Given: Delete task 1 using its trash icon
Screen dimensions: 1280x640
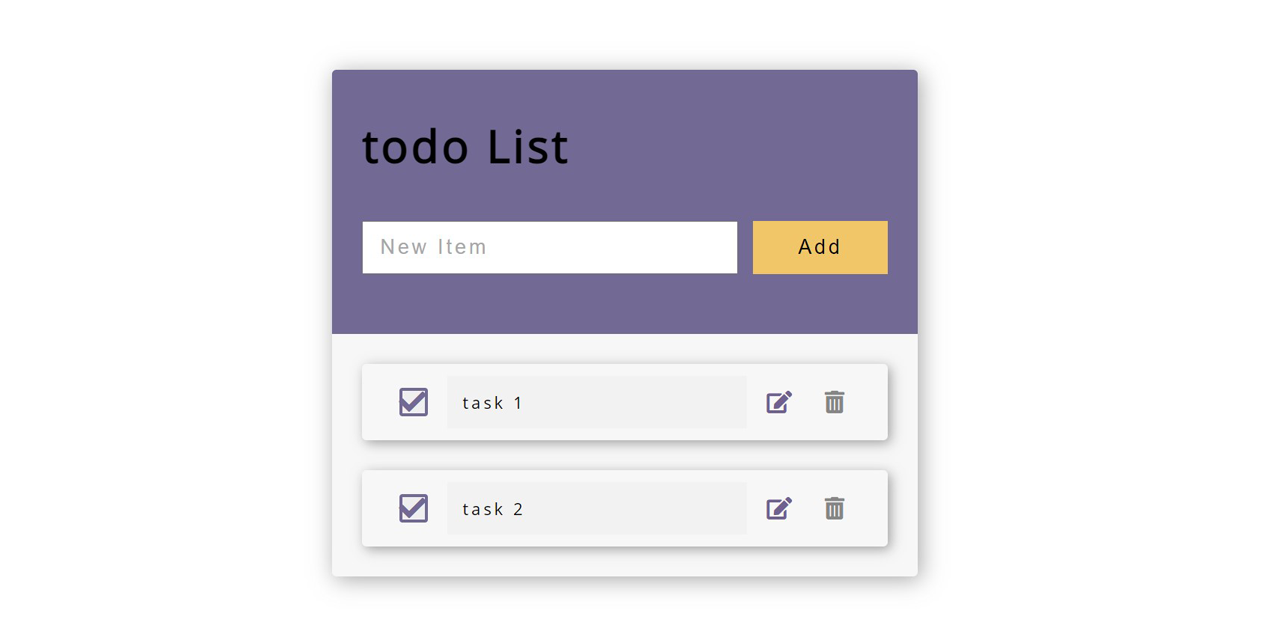Looking at the screenshot, I should [x=834, y=402].
